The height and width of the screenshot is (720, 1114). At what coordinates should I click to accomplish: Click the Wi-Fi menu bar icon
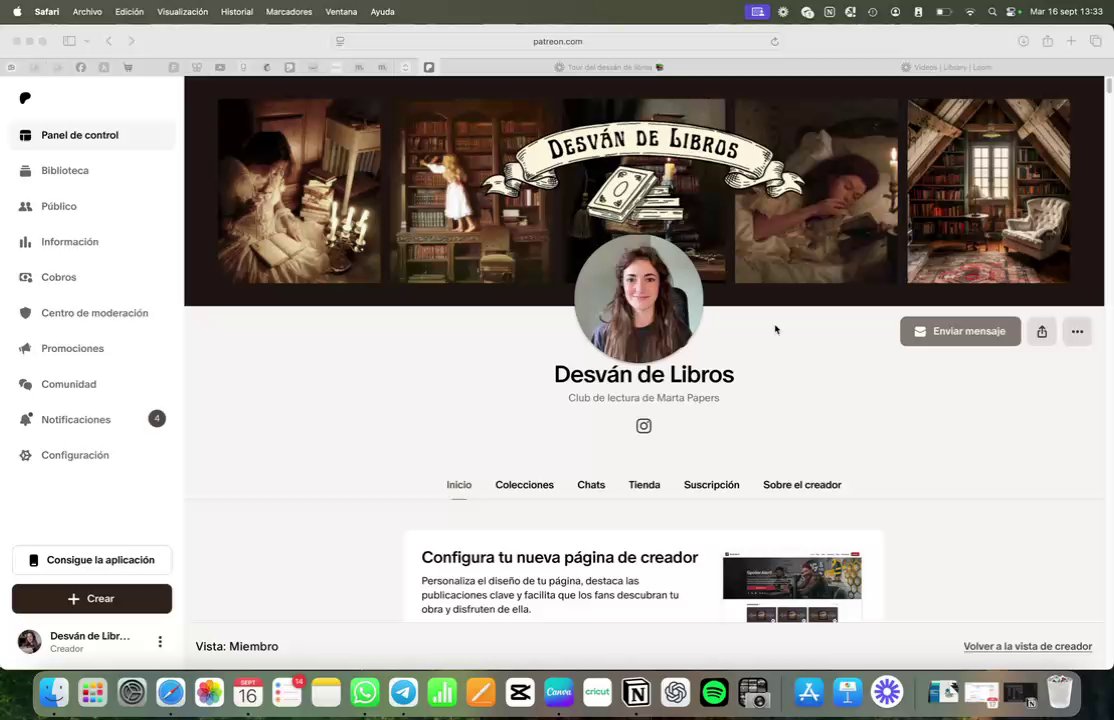coord(970,11)
